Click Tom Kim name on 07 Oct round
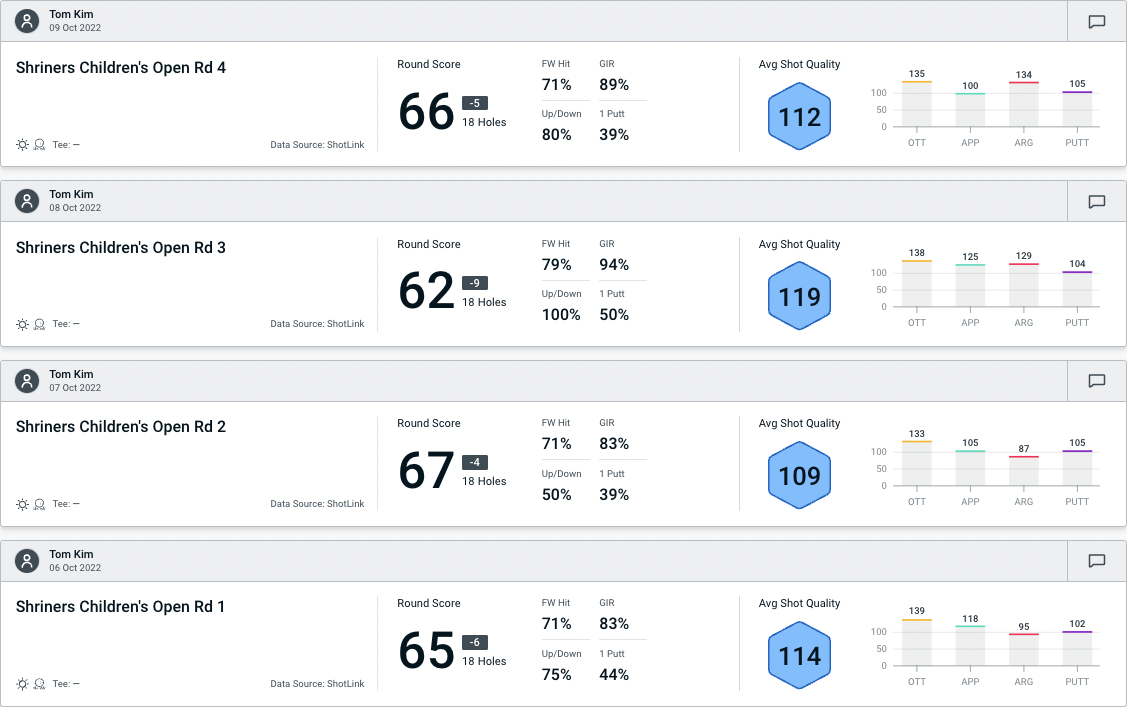 coord(71,374)
